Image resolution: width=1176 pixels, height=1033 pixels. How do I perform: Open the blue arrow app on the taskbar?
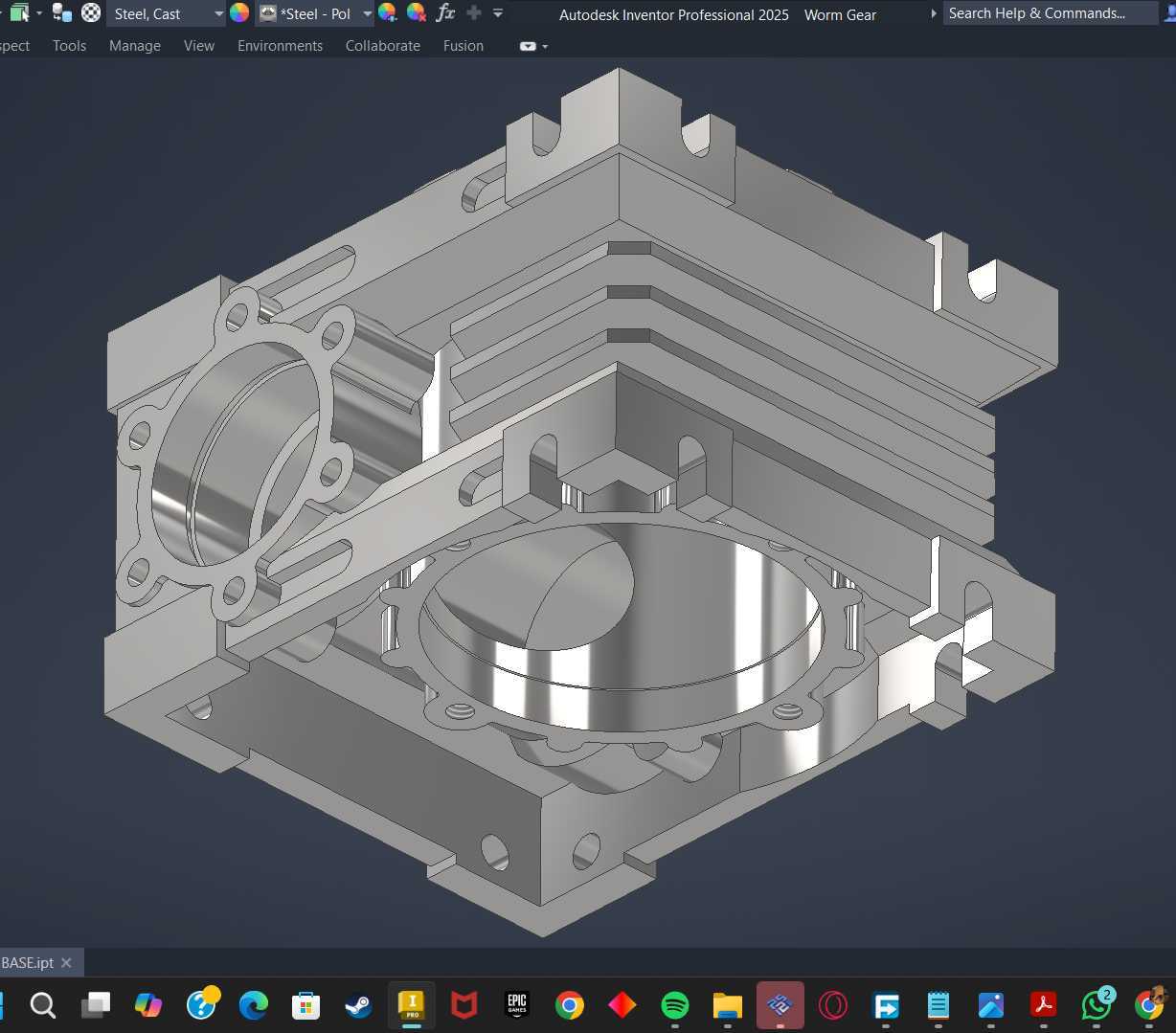pos(886,1005)
